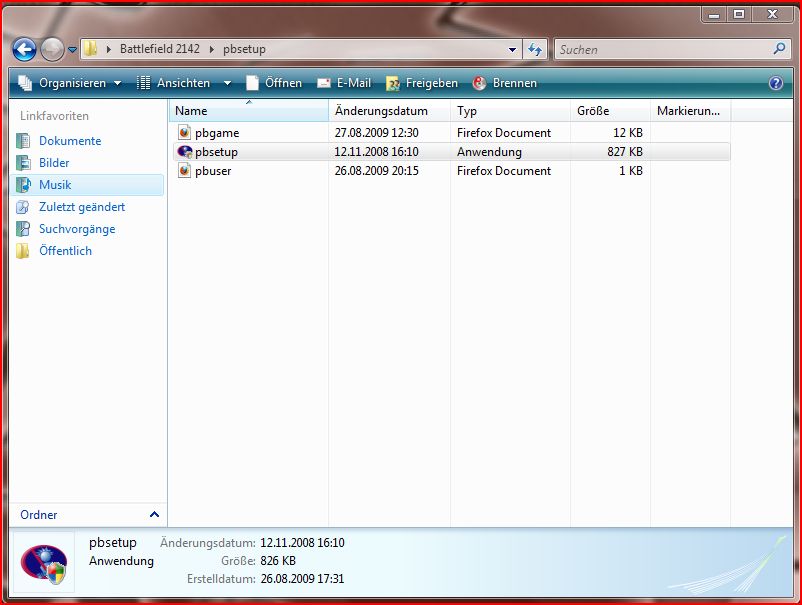This screenshot has width=802, height=605.
Task: Select pbsetup application in file list
Action: pos(452,152)
